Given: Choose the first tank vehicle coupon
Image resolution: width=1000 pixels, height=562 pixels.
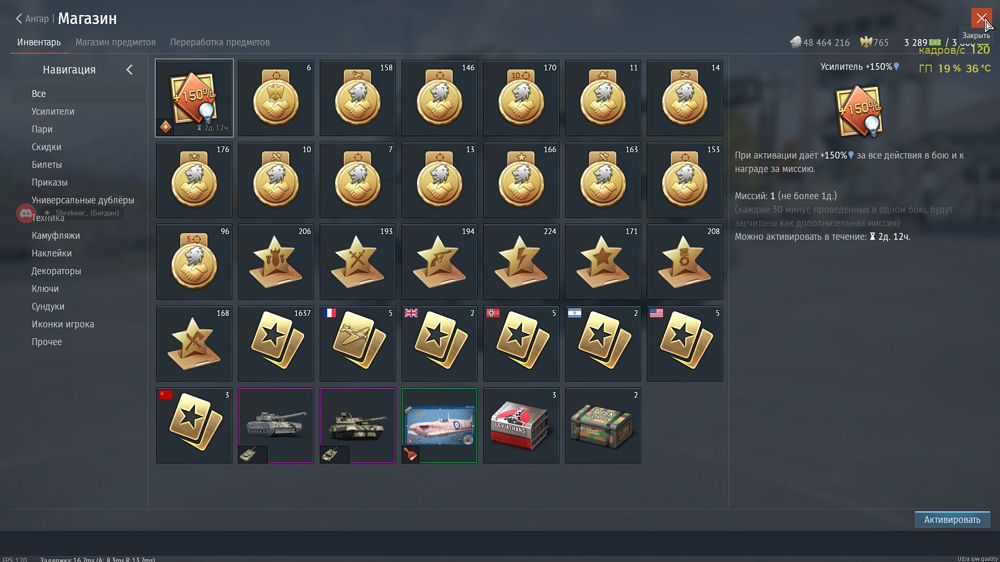Looking at the screenshot, I should point(276,425).
